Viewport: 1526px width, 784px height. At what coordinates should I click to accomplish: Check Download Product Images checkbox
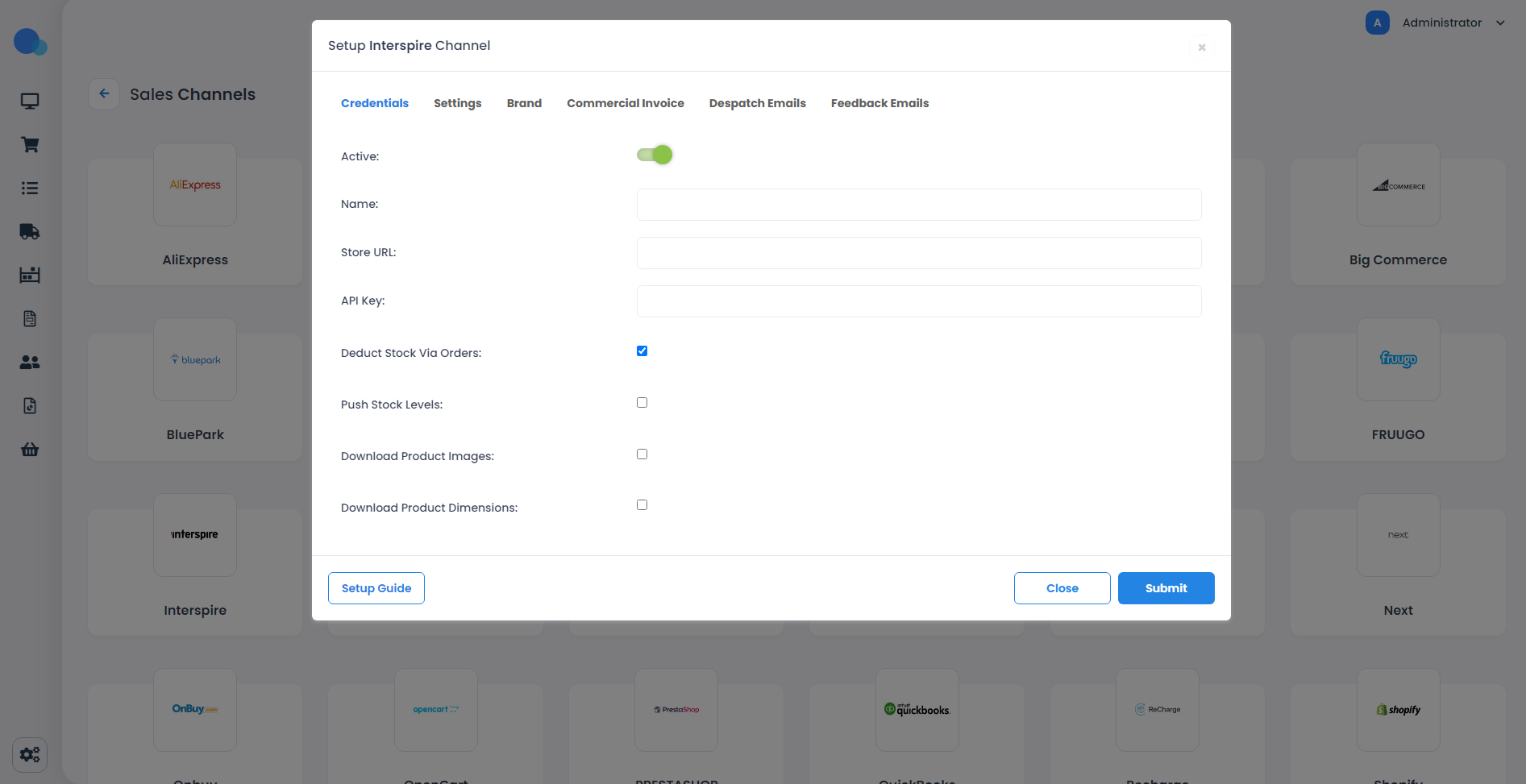point(642,454)
